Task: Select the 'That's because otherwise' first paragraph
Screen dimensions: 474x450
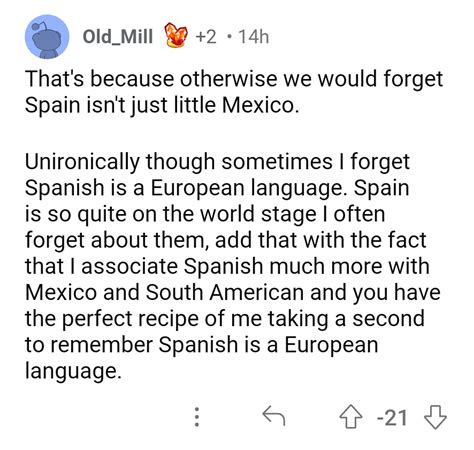Action: click(x=234, y=92)
